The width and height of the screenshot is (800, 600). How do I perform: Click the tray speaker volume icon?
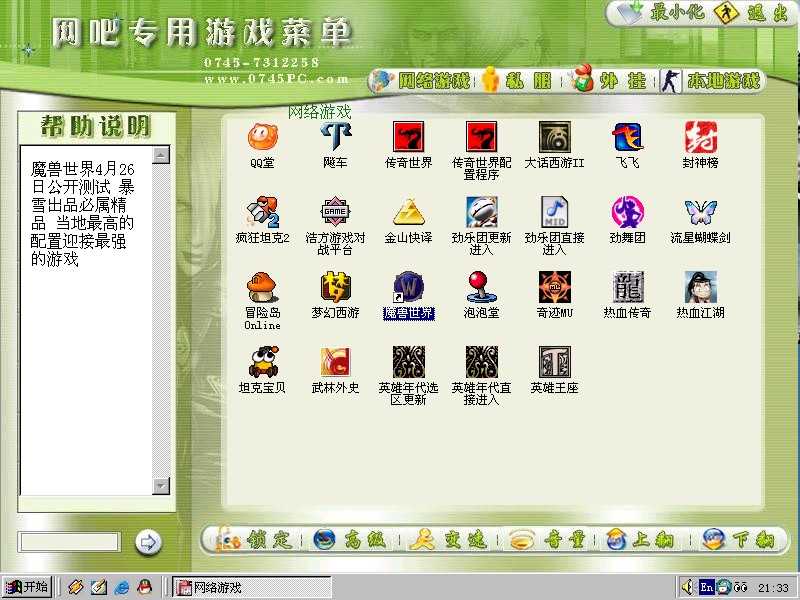pyautogui.click(x=688, y=587)
